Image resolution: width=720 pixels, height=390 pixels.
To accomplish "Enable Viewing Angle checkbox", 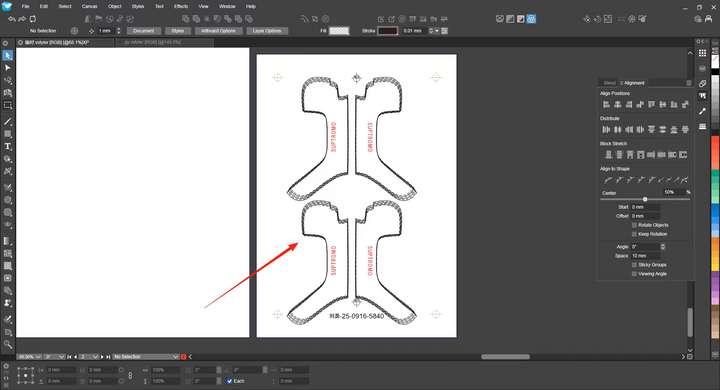I will pyautogui.click(x=634, y=274).
